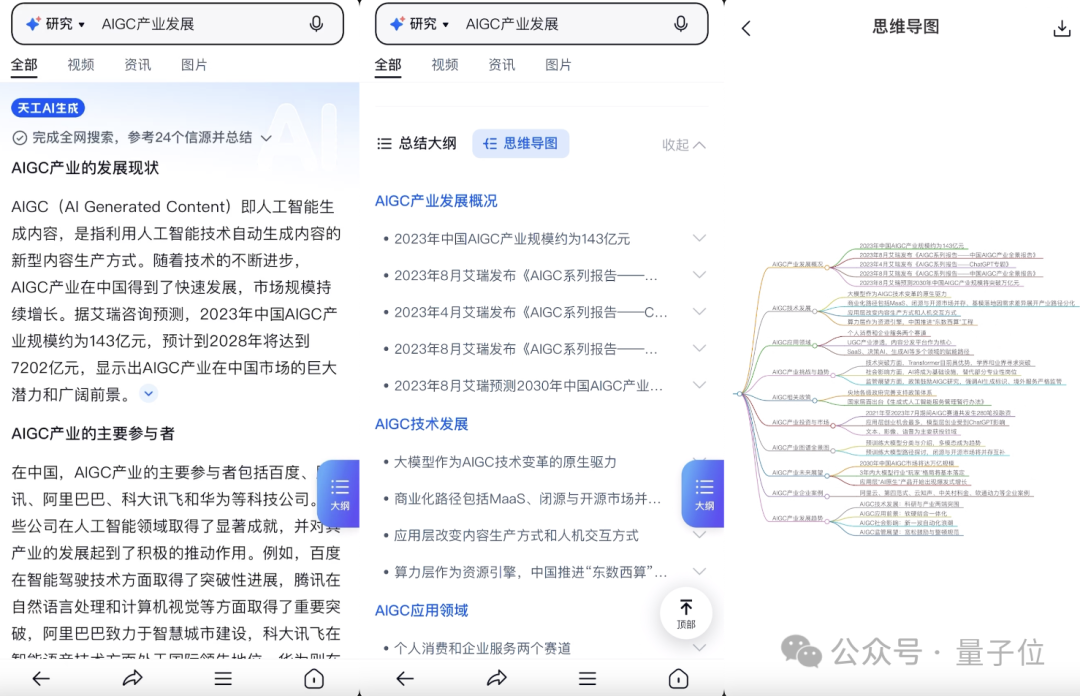
Task: Switch to 视频 tab in left panel
Action: pyautogui.click(x=81, y=65)
